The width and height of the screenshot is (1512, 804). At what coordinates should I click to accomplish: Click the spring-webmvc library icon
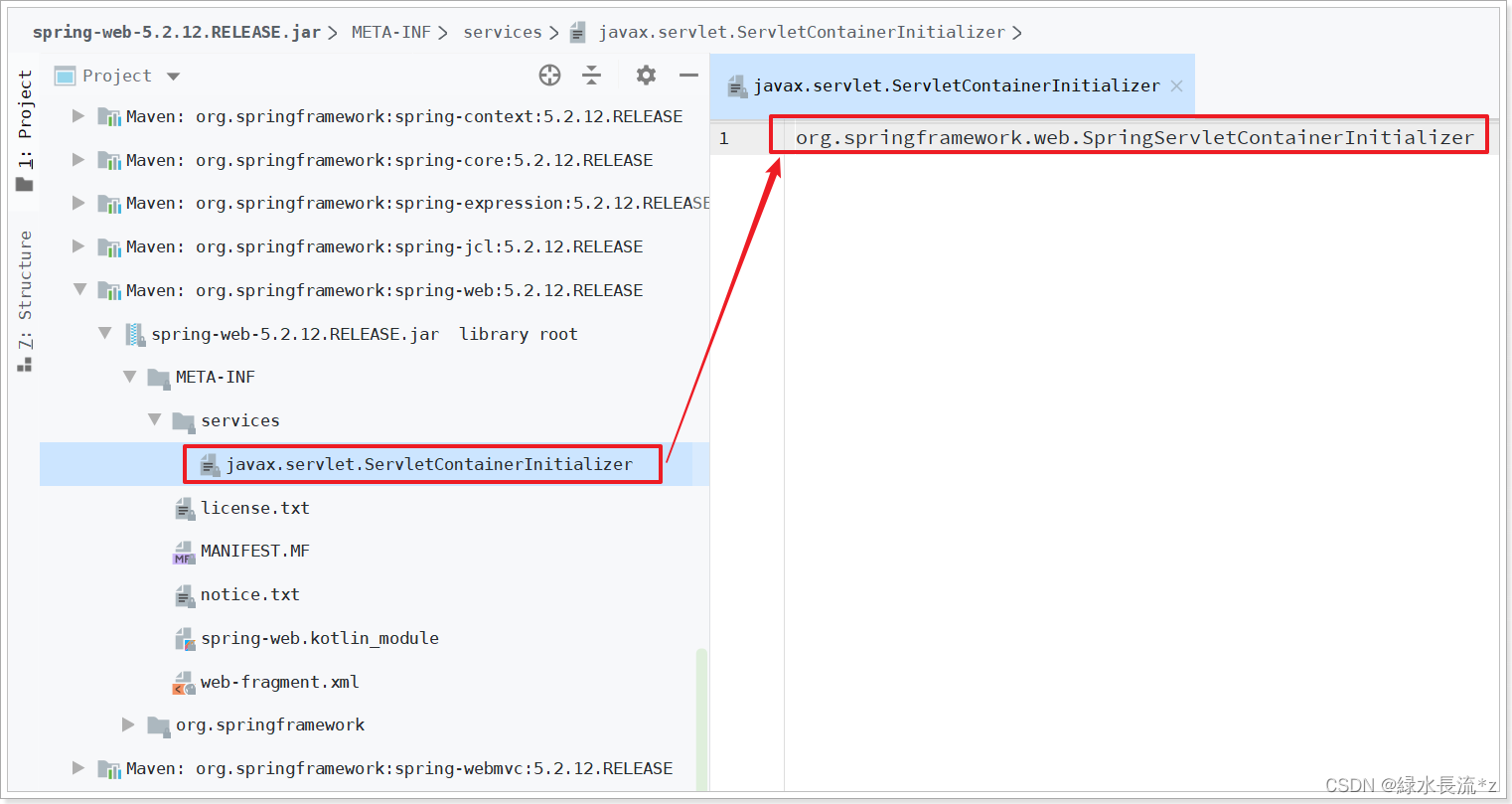tap(108, 769)
